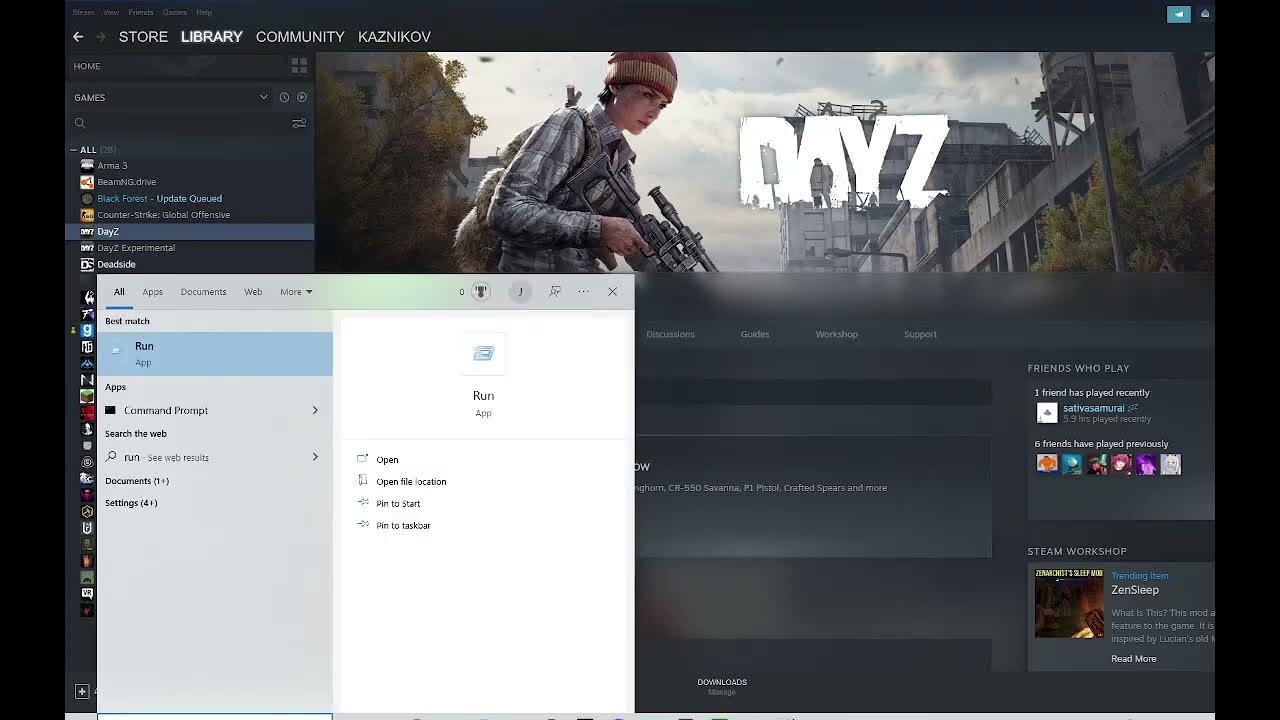Open DOWNLOADS Manage at bottom
The image size is (1280, 720).
(x=722, y=686)
